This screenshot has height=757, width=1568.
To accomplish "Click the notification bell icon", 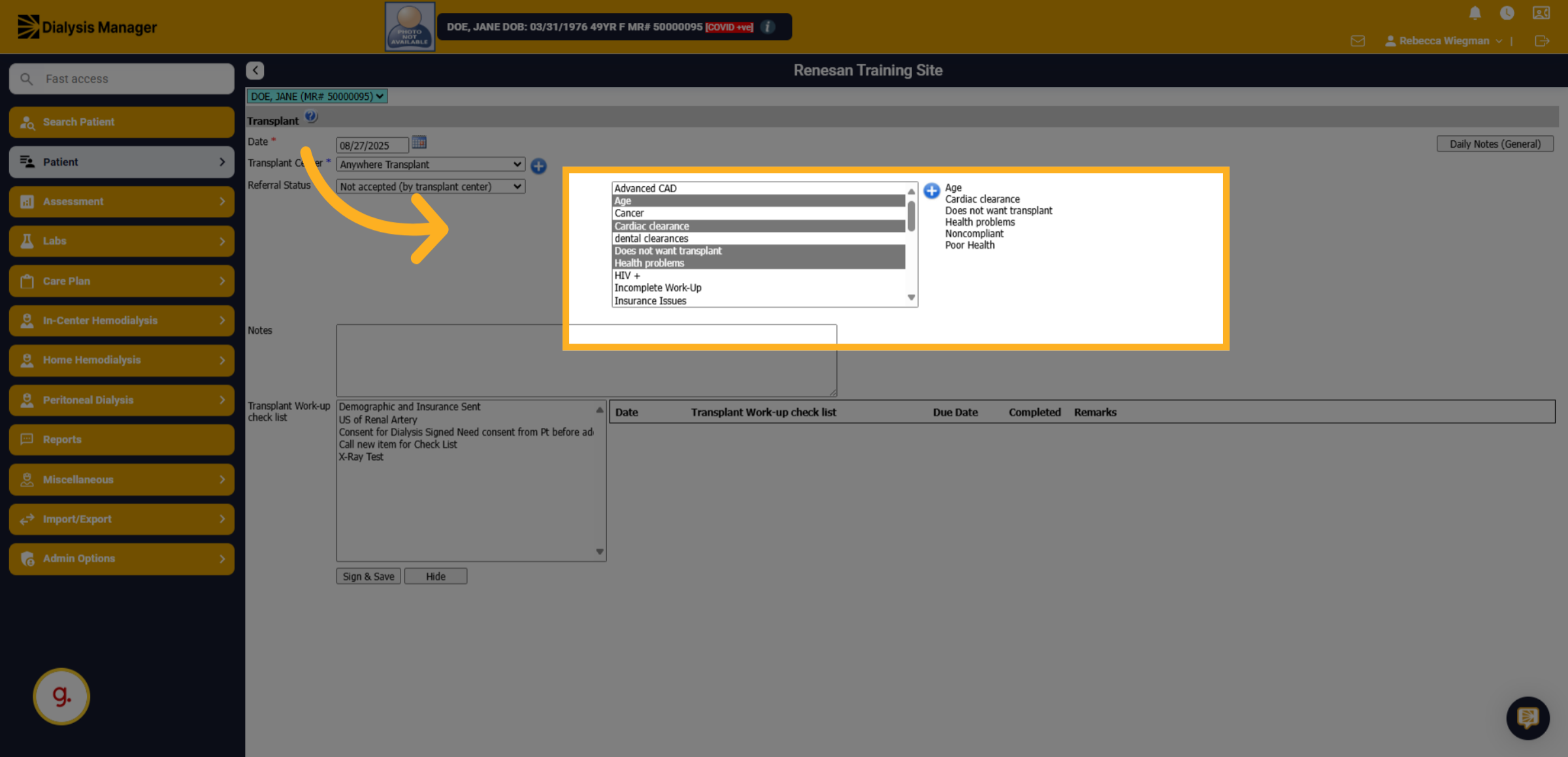I will (x=1475, y=13).
